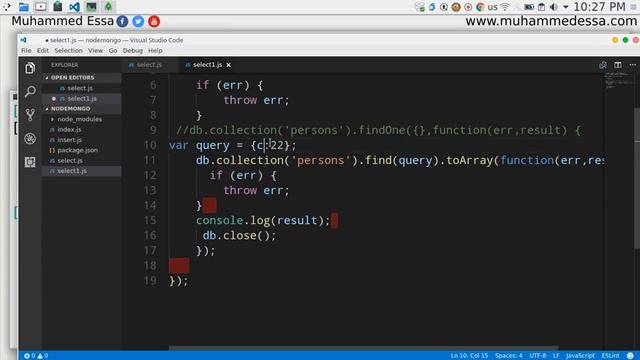
Task: Click line number 15 in the gutter
Action: (x=150, y=220)
